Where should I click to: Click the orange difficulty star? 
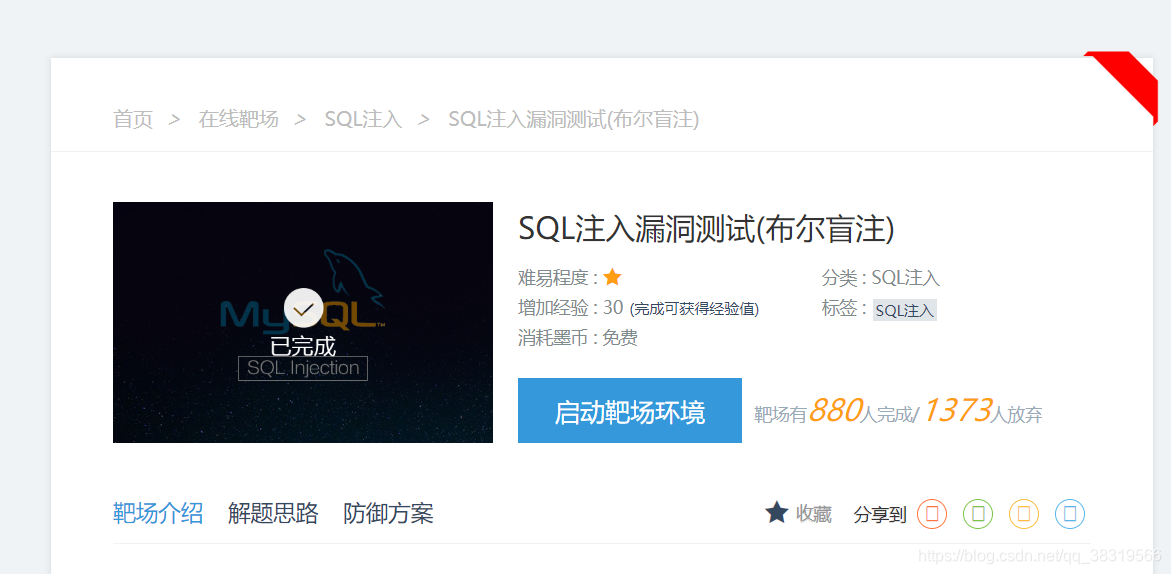(x=612, y=278)
